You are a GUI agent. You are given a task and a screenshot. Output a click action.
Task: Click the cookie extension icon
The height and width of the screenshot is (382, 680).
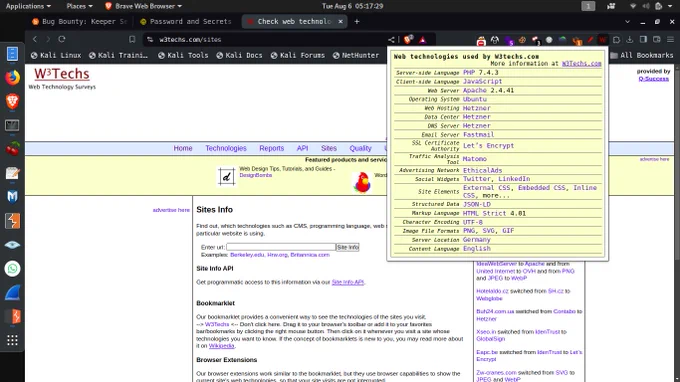tap(522, 40)
